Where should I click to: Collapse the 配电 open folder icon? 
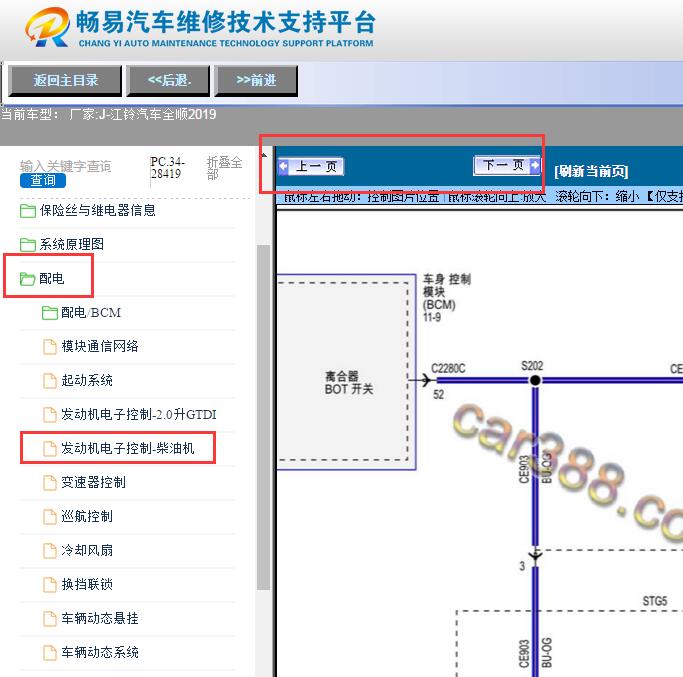[x=27, y=279]
